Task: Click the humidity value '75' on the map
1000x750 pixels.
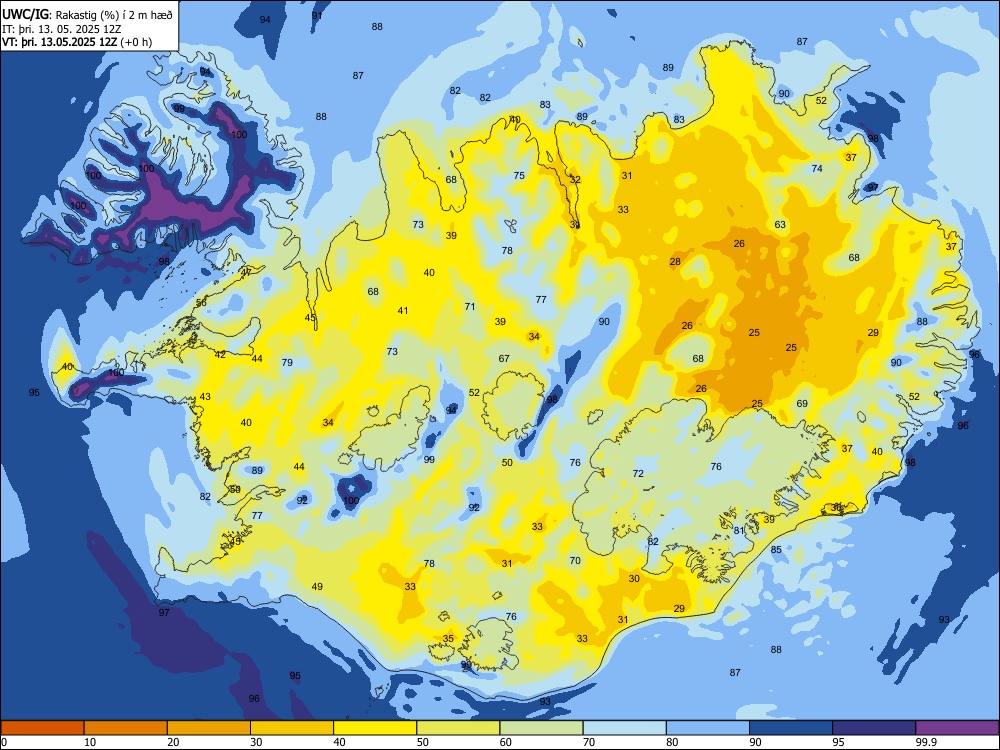Action: click(x=519, y=175)
